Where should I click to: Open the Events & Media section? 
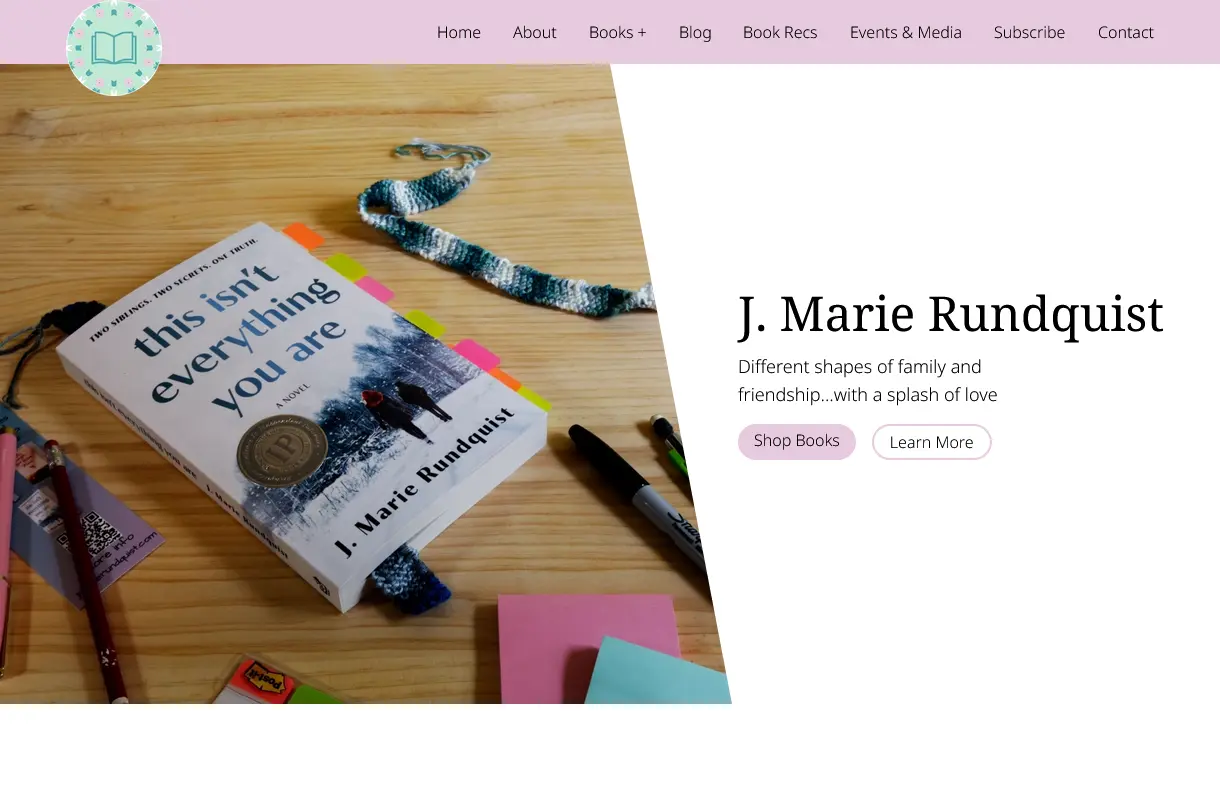click(x=905, y=32)
